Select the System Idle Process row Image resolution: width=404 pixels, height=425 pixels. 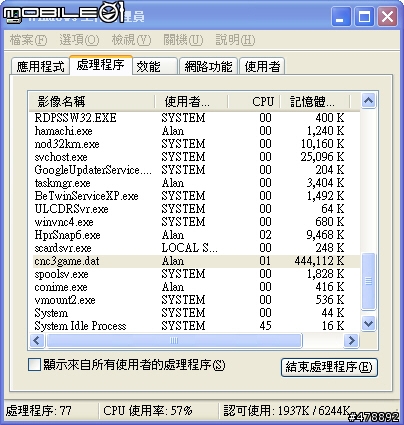pyautogui.click(x=194, y=326)
